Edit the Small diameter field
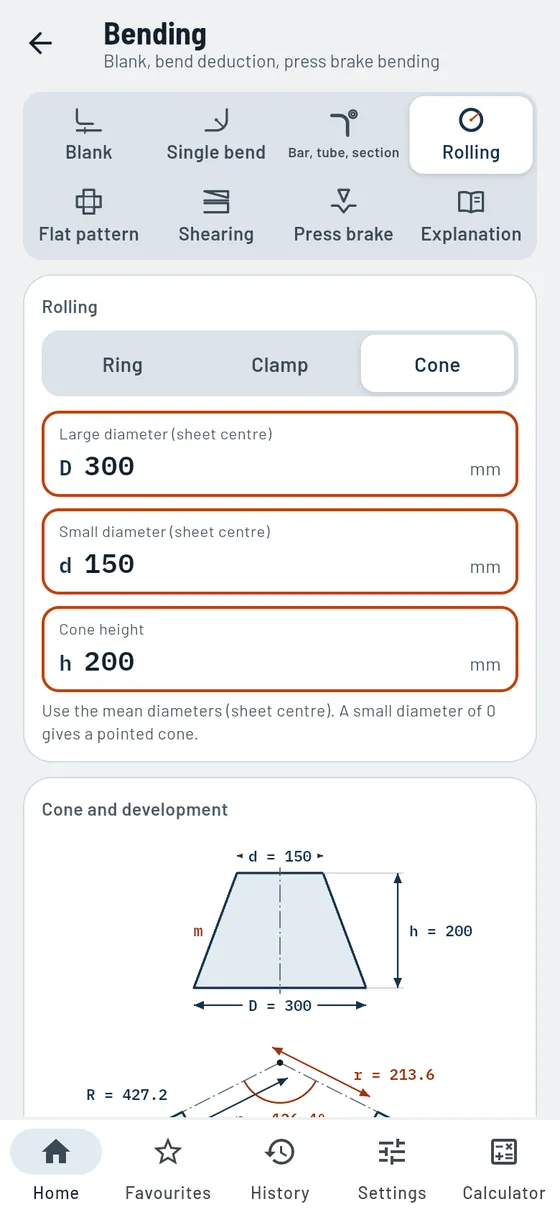Screen dimensions: 560x1212 pyautogui.click(x=280, y=551)
